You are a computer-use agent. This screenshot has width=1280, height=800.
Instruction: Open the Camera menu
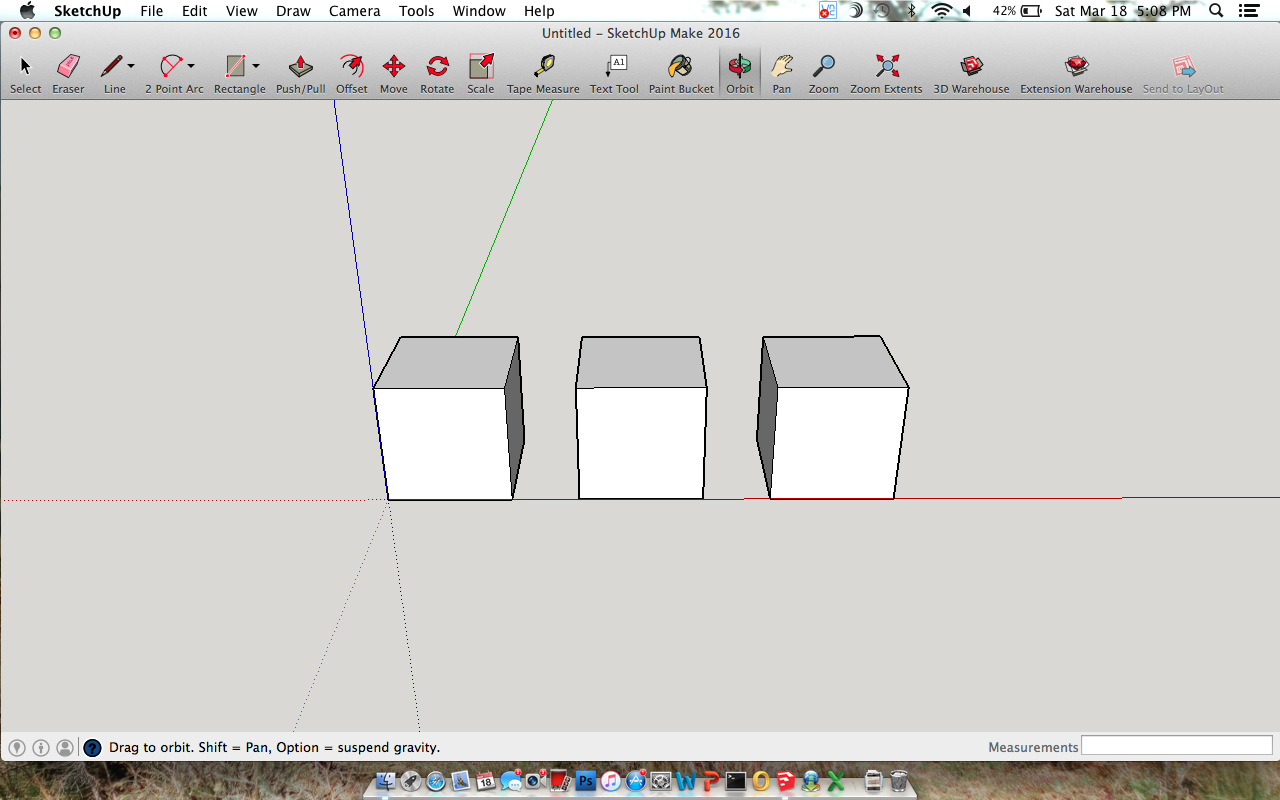(355, 11)
